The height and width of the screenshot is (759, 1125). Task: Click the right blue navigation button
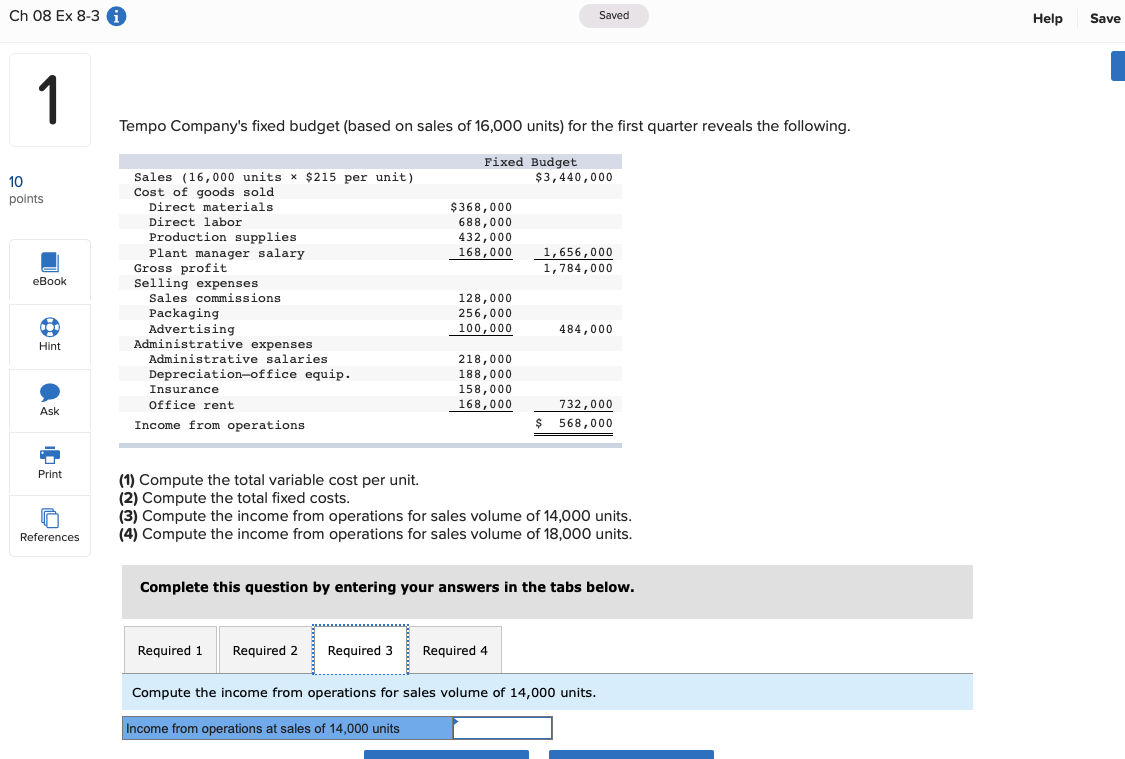point(631,756)
